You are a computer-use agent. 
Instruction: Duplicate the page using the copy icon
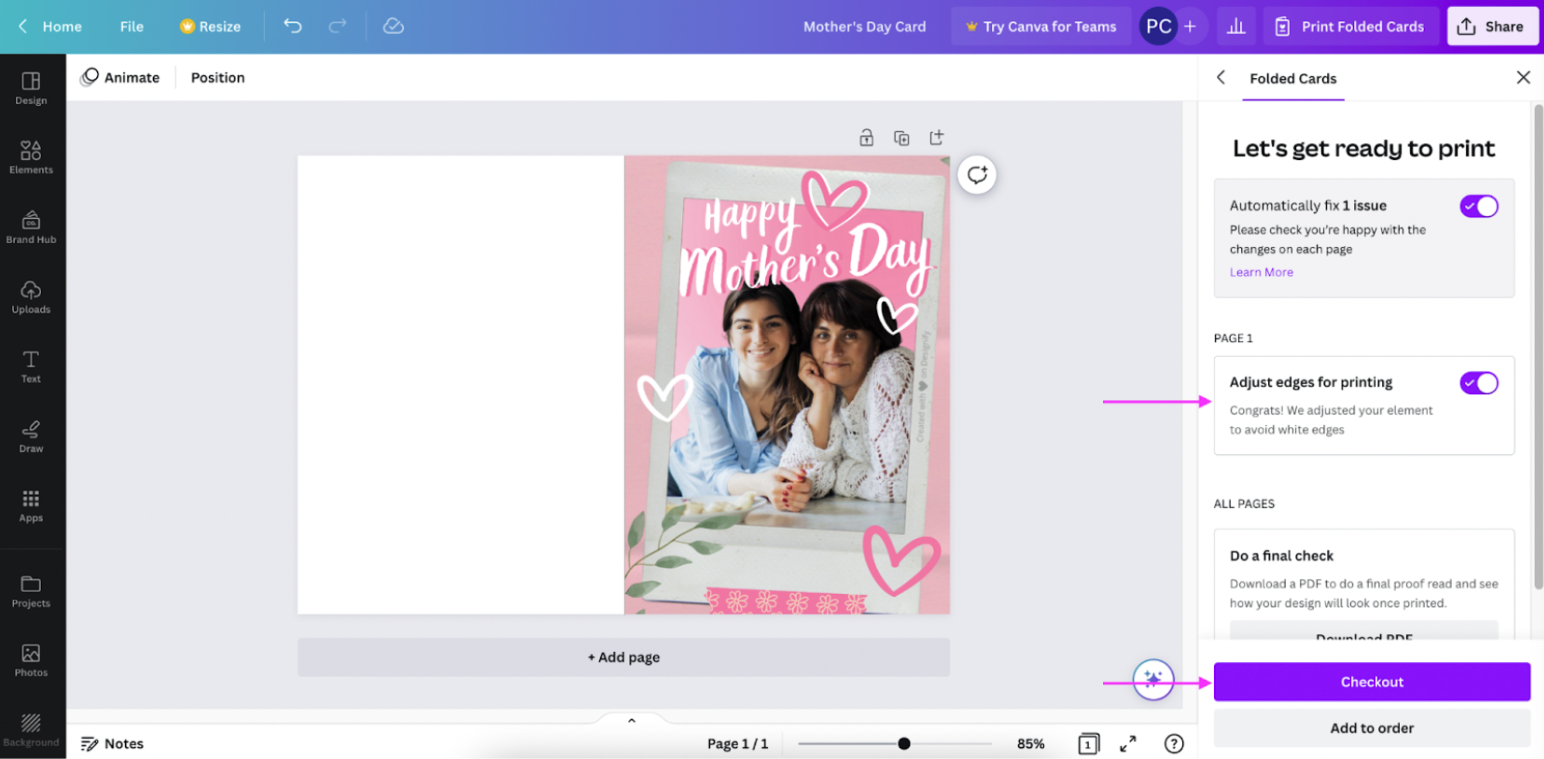[901, 138]
